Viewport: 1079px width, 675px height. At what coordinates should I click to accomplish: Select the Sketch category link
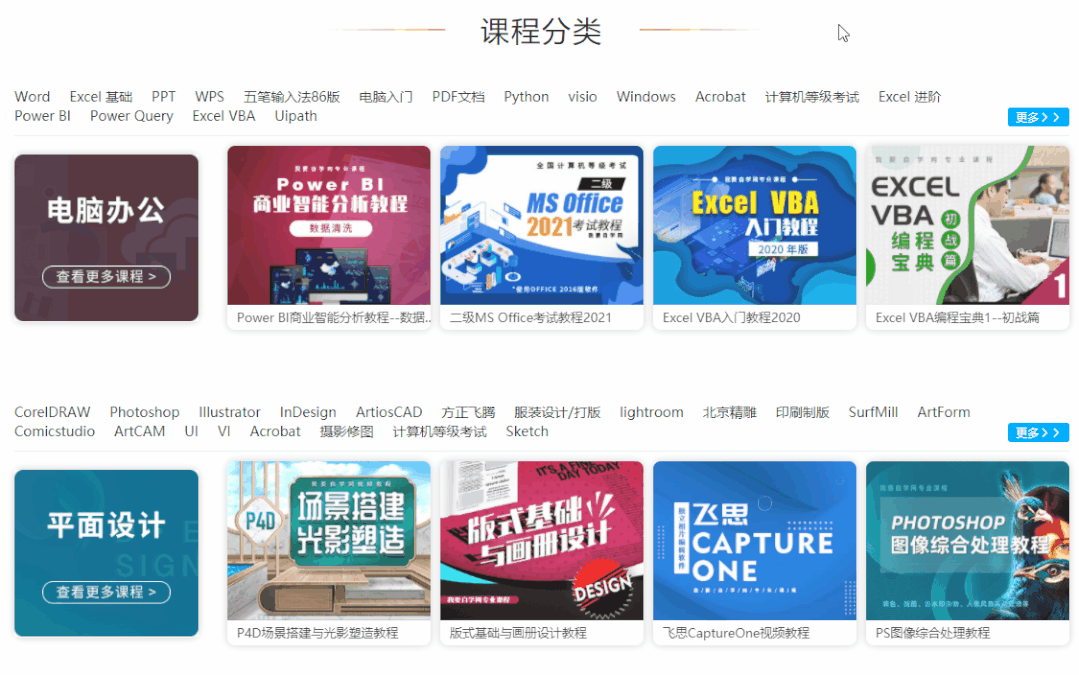[526, 431]
